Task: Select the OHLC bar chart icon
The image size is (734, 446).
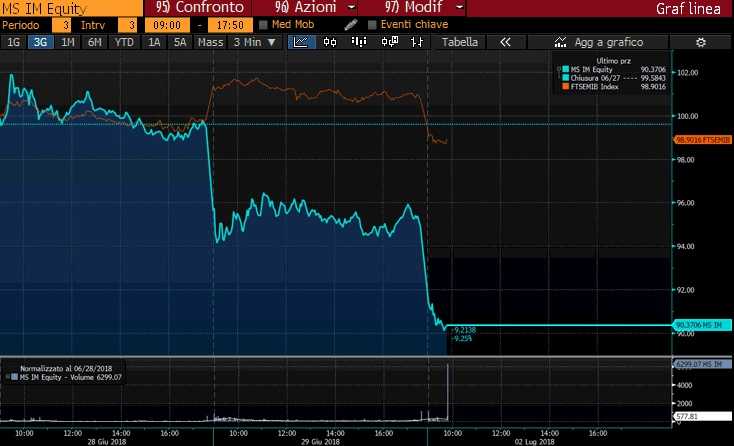Action: [x=417, y=42]
